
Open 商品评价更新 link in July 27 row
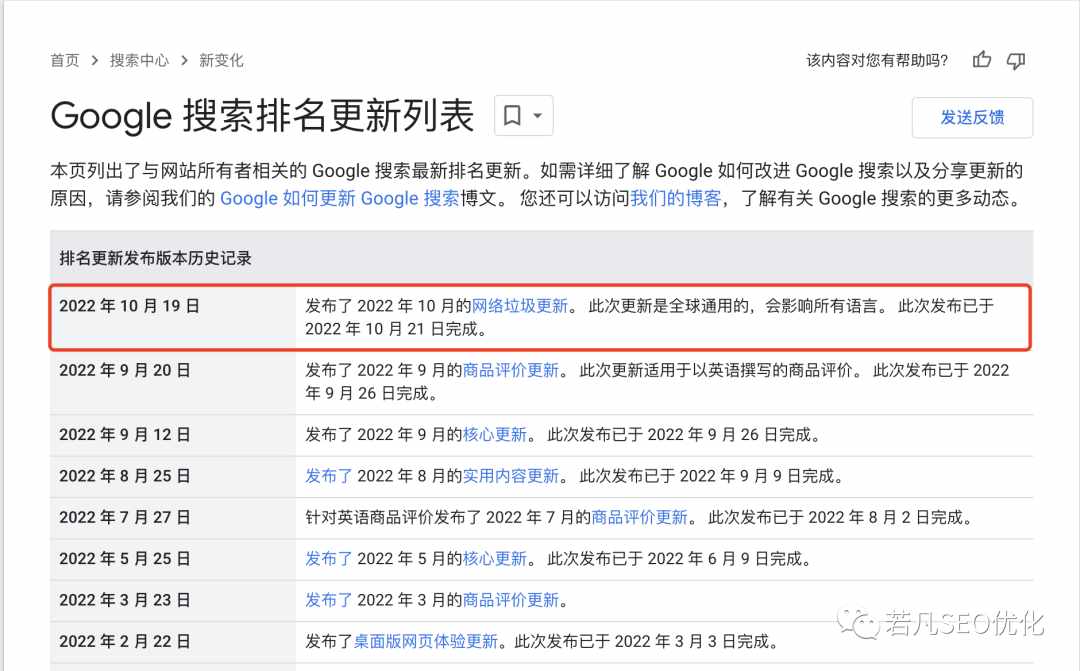tap(639, 517)
